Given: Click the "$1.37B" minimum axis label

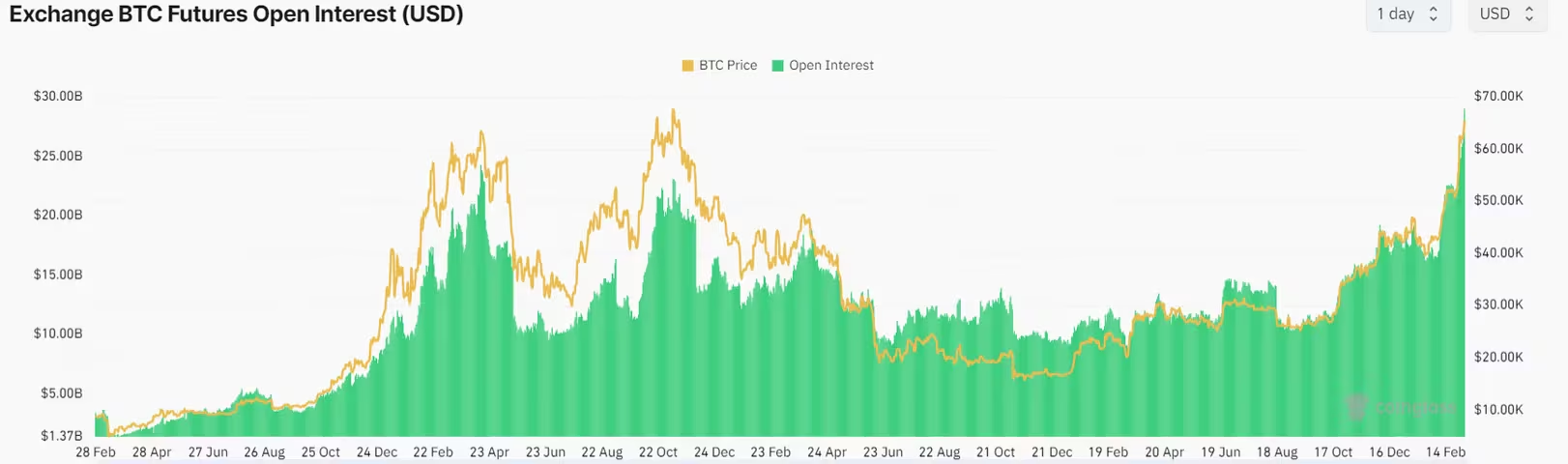Looking at the screenshot, I should 60,436.
